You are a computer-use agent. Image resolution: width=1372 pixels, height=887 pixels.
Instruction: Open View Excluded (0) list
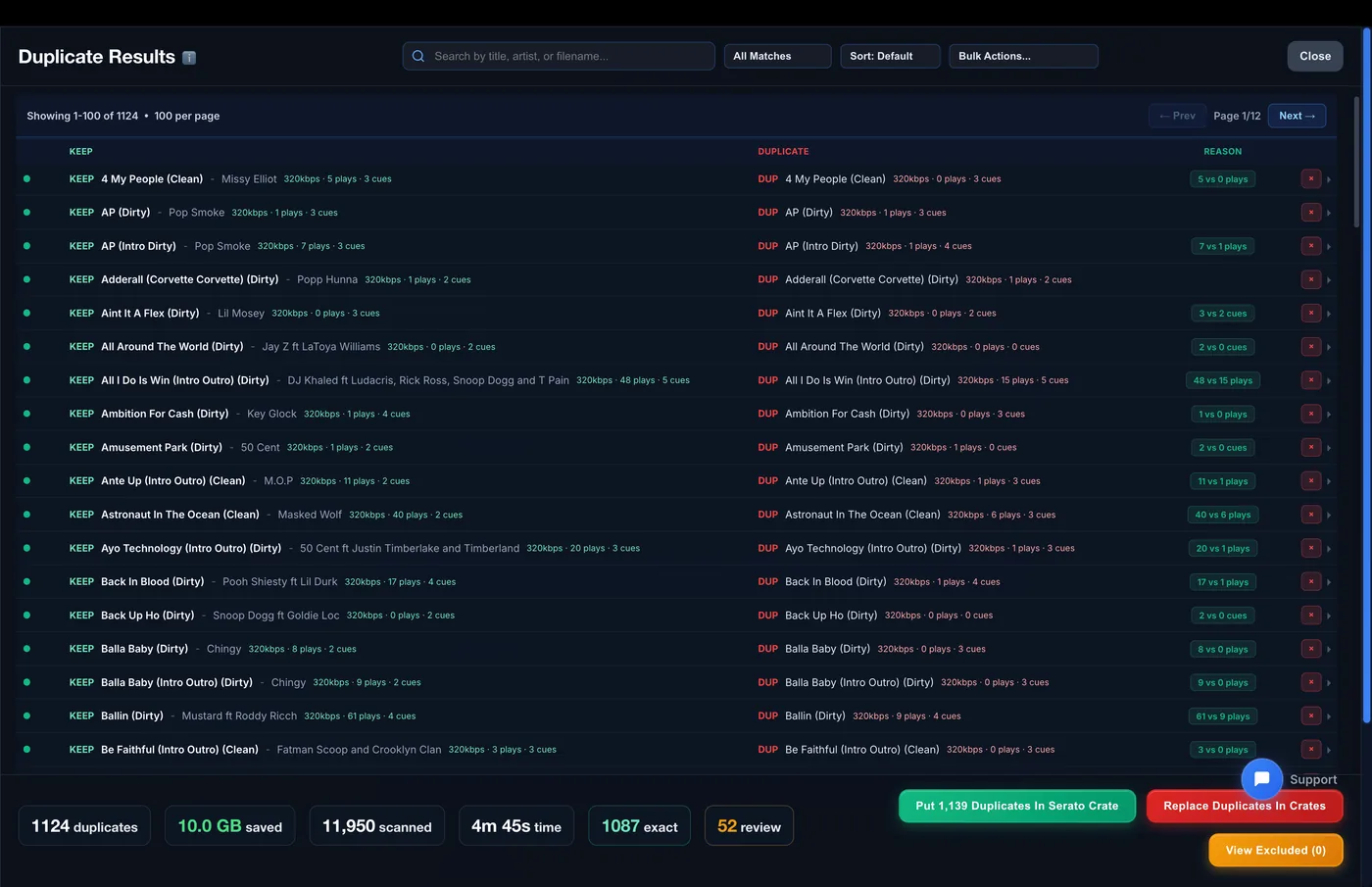(1276, 850)
